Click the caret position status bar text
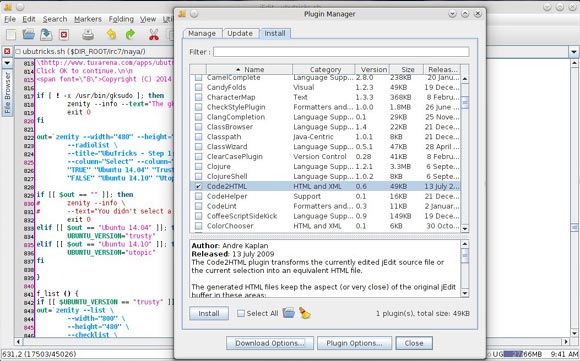 39,354
